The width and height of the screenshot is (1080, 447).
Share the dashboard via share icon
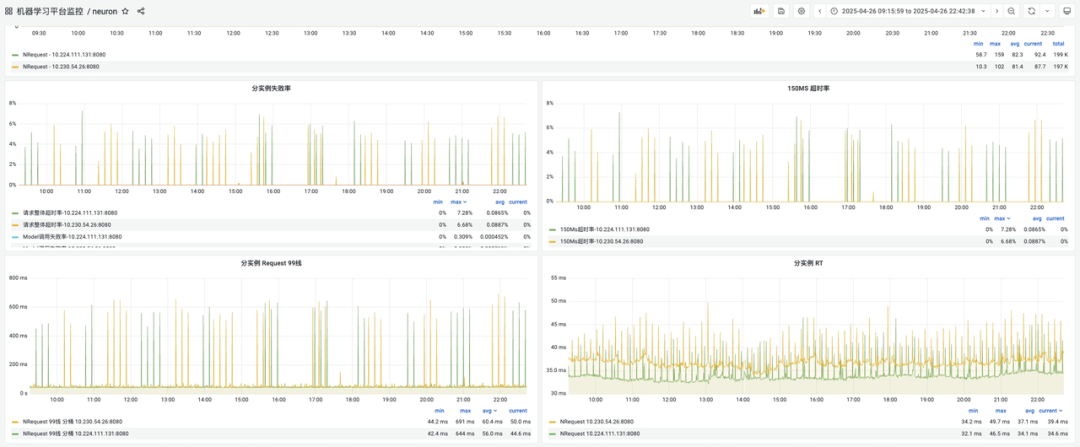pyautogui.click(x=141, y=11)
